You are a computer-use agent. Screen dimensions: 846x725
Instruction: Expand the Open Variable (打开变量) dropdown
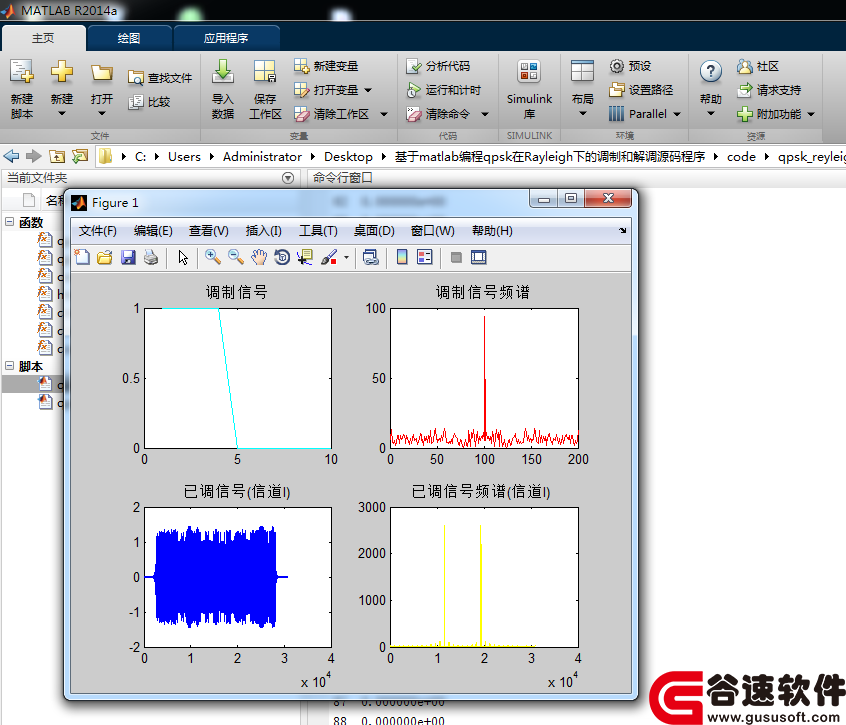click(x=368, y=90)
